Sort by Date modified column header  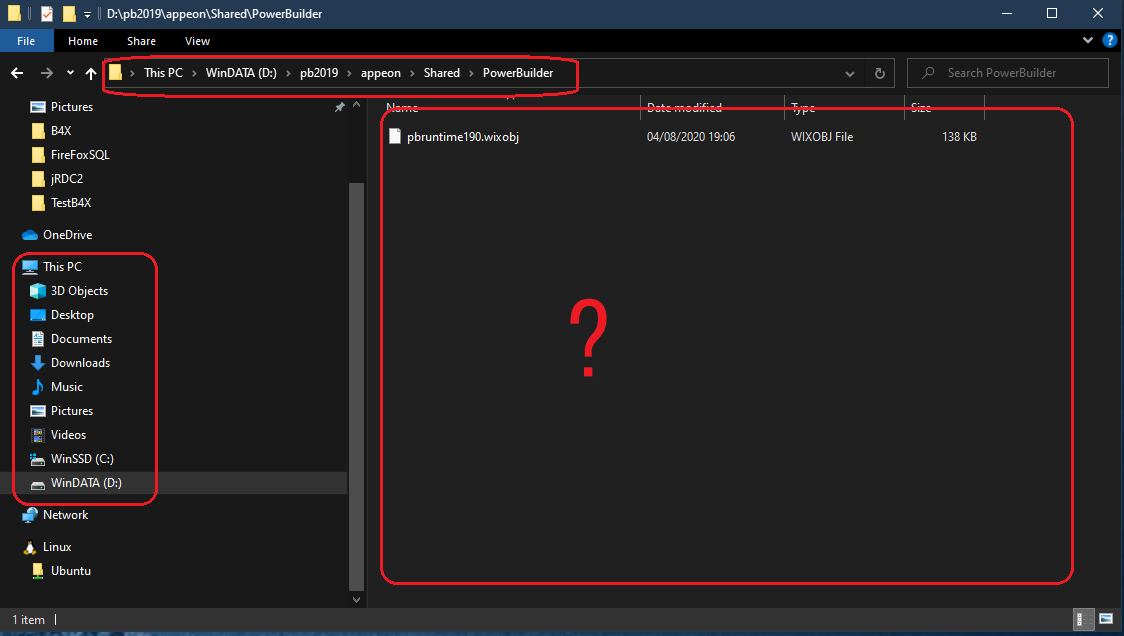coord(684,108)
